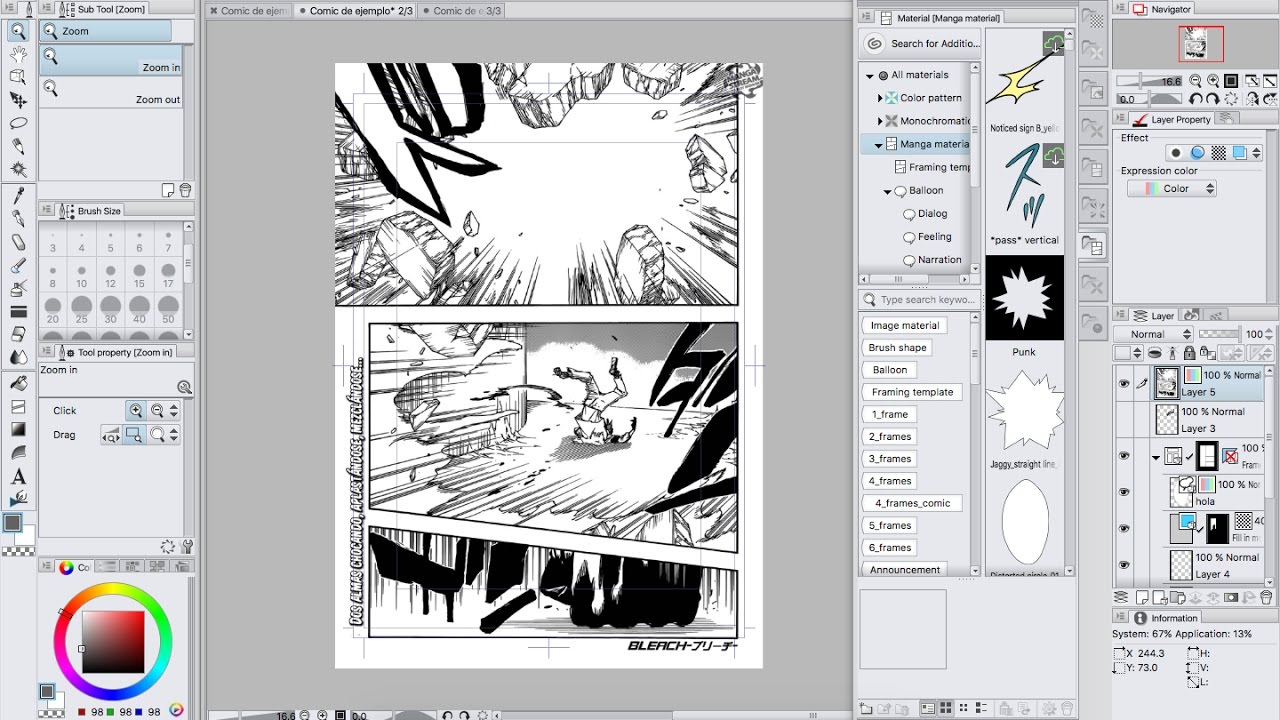1280x720 pixels.
Task: Pick brush size 30
Action: click(x=111, y=310)
